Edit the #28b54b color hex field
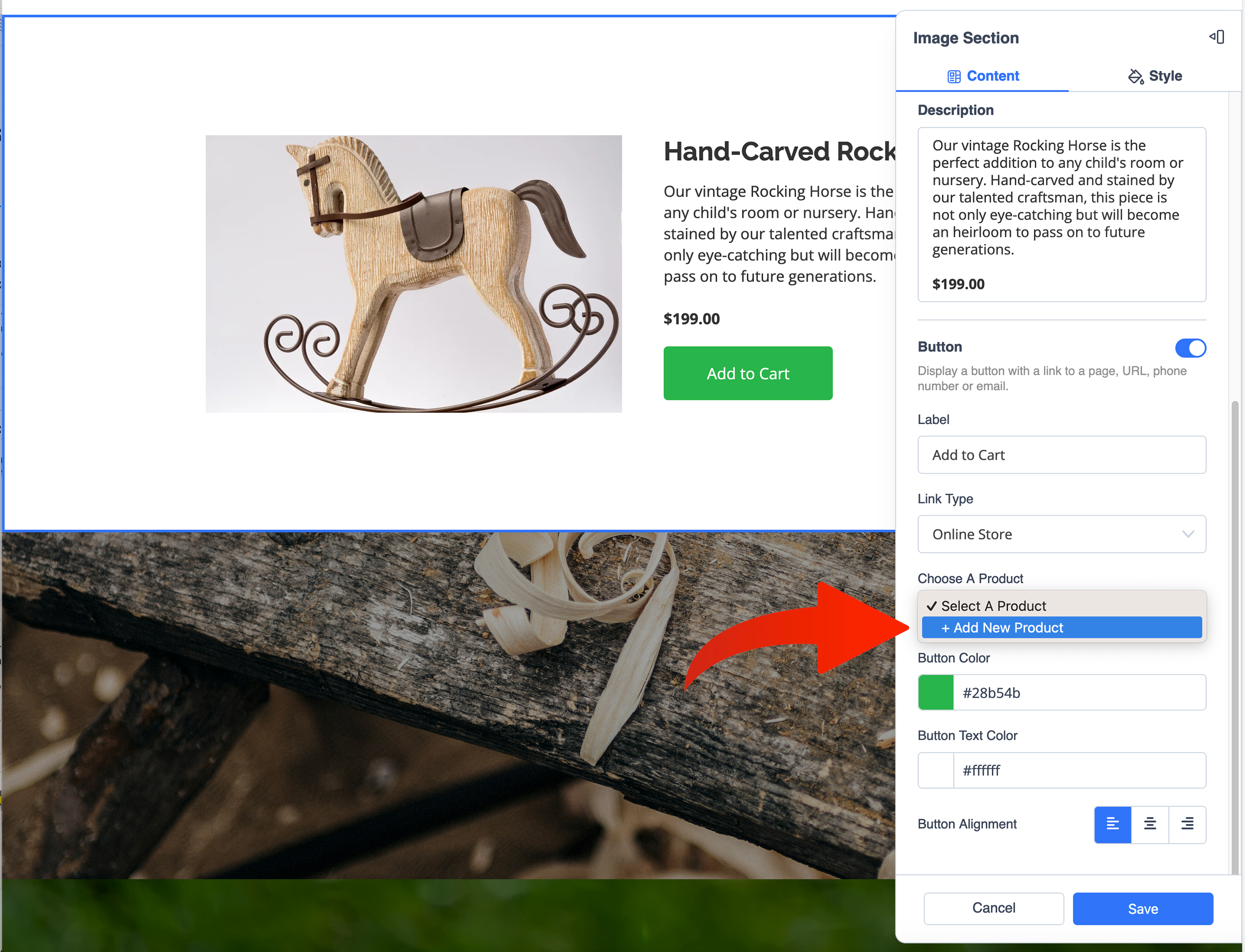The width and height of the screenshot is (1245, 952). point(1079,692)
